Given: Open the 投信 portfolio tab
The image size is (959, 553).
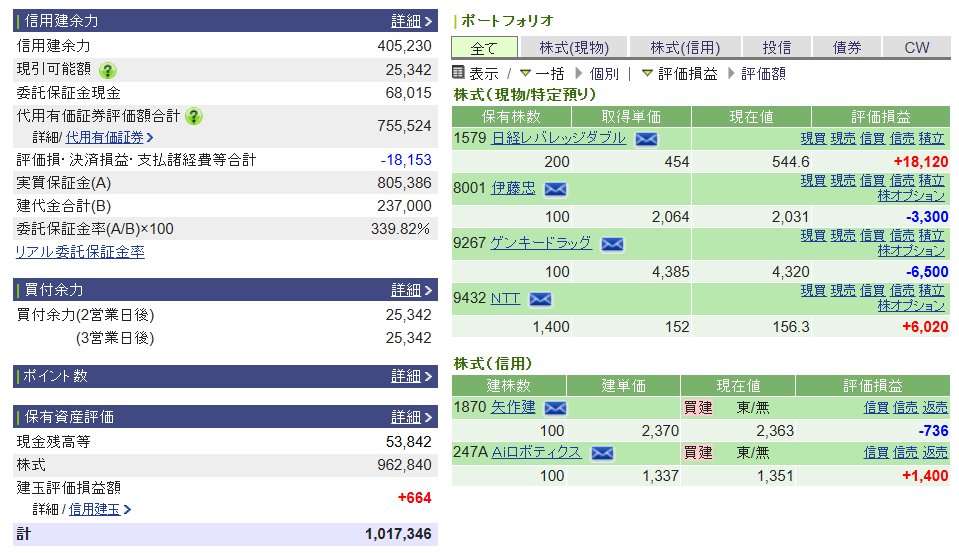Looking at the screenshot, I should (776, 47).
